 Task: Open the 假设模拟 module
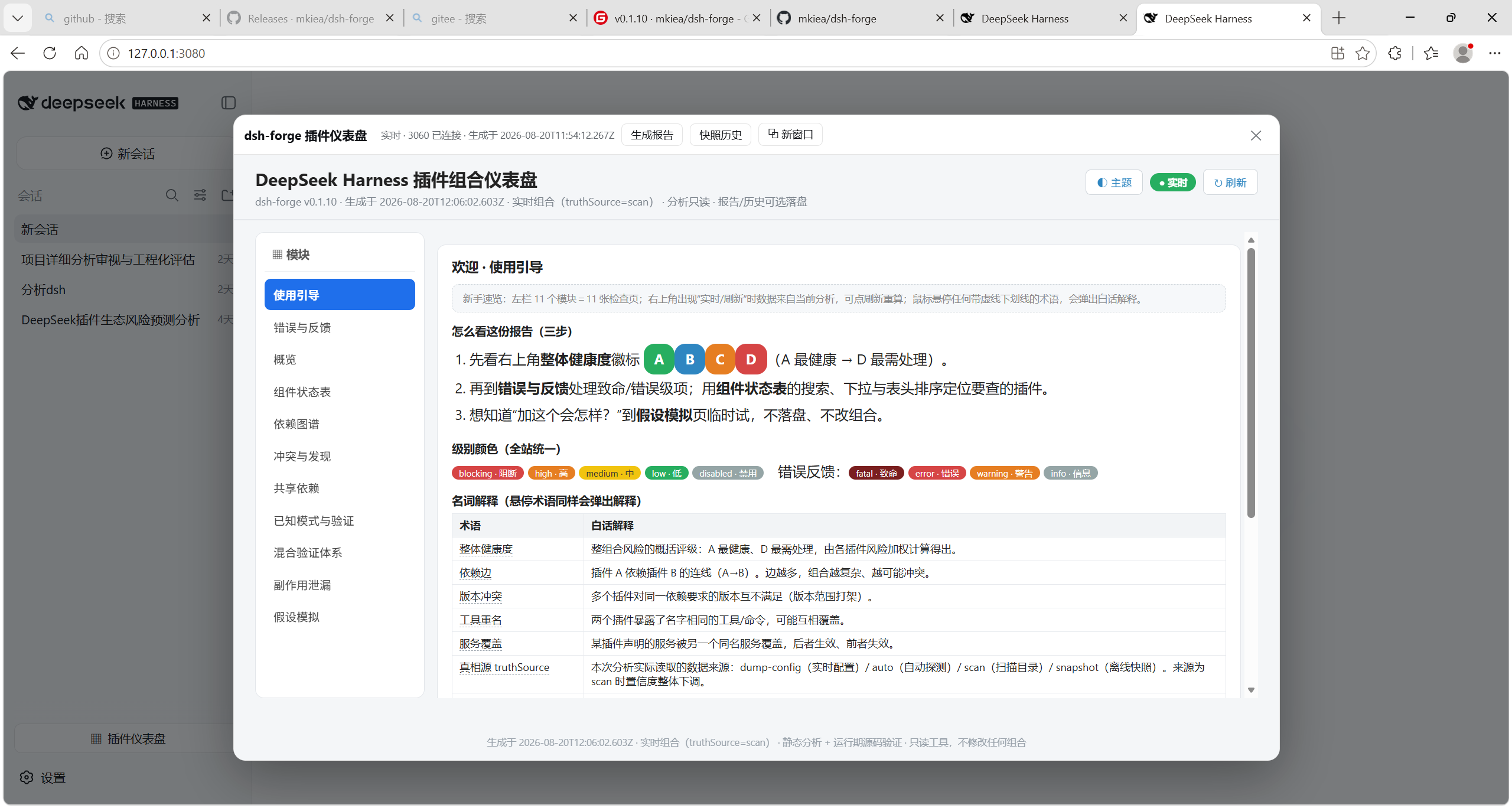coord(340,617)
